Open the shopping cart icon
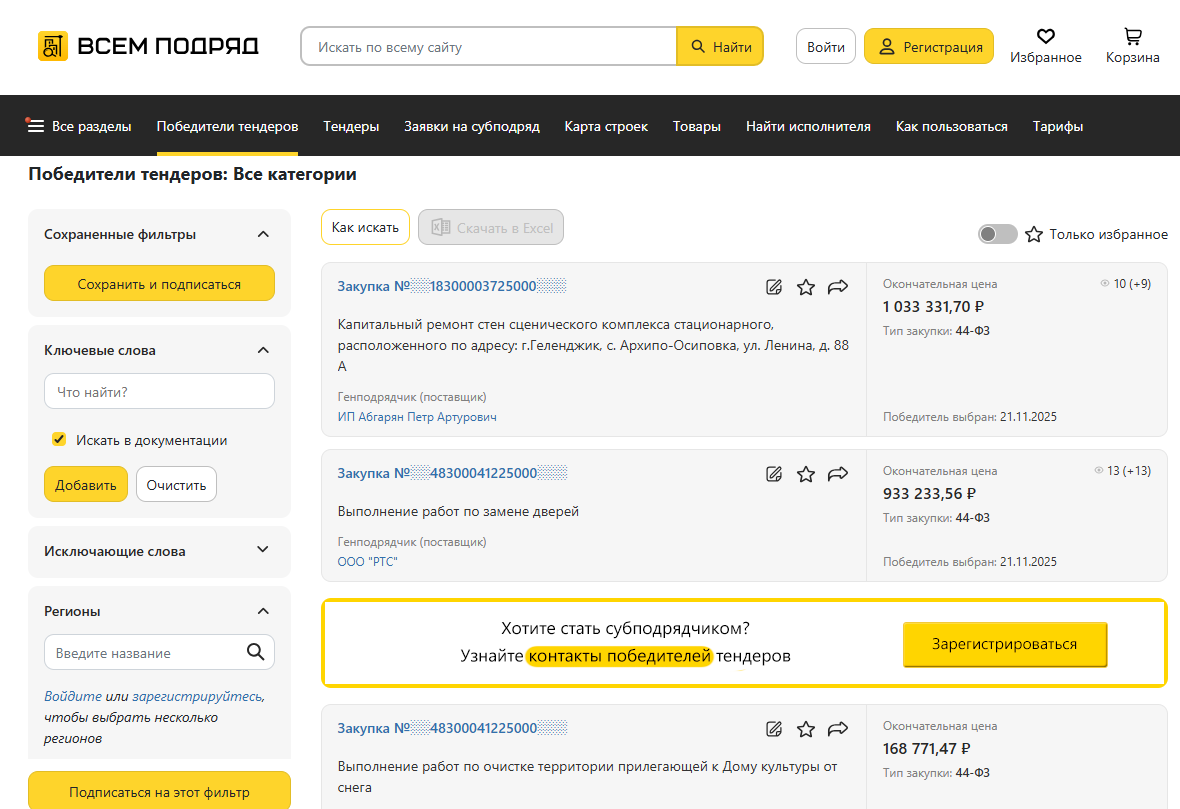Image resolution: width=1180 pixels, height=809 pixels. pos(1132,37)
